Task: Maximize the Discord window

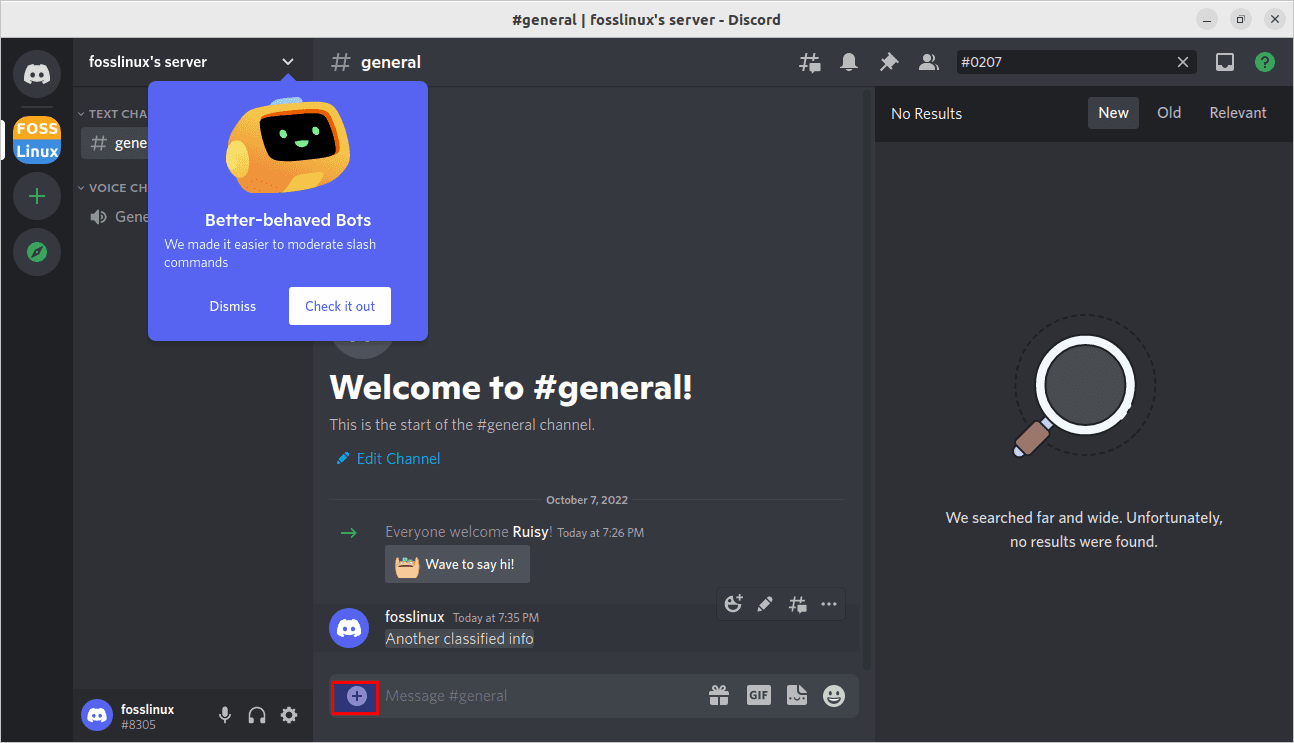Action: (x=1240, y=19)
